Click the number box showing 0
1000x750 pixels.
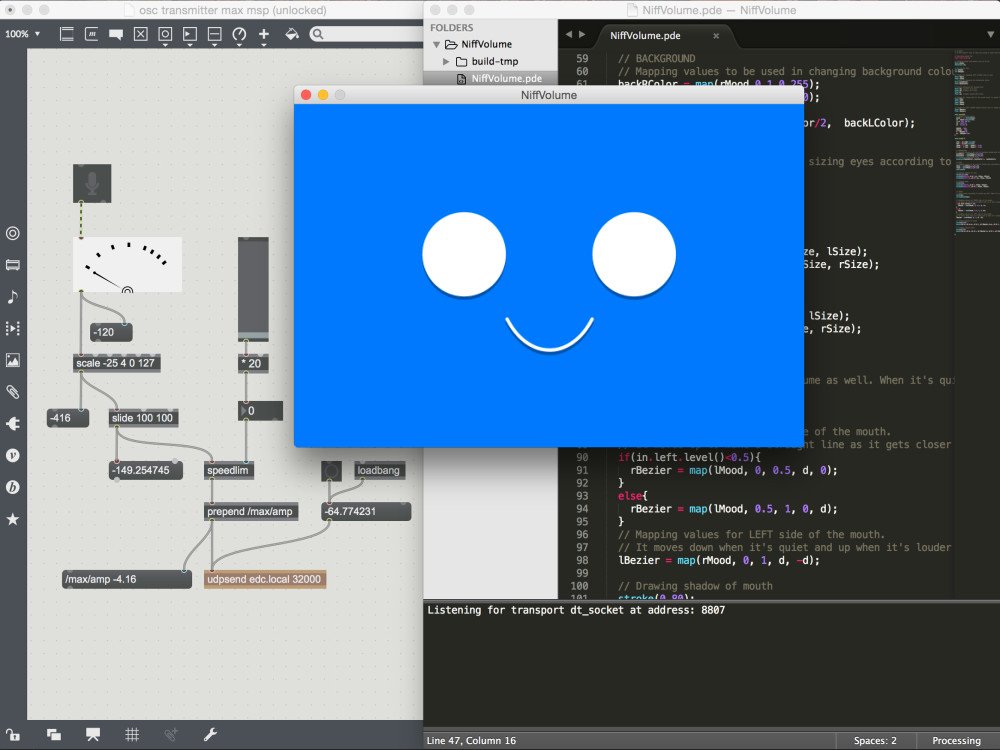pyautogui.click(x=260, y=411)
